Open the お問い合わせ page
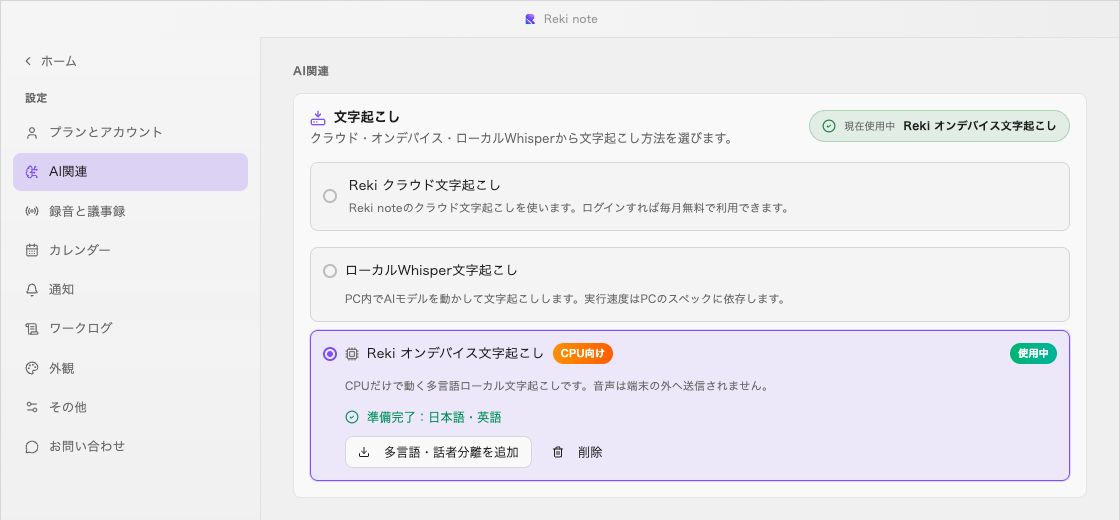Viewport: 1120px width, 520px height. [130, 446]
